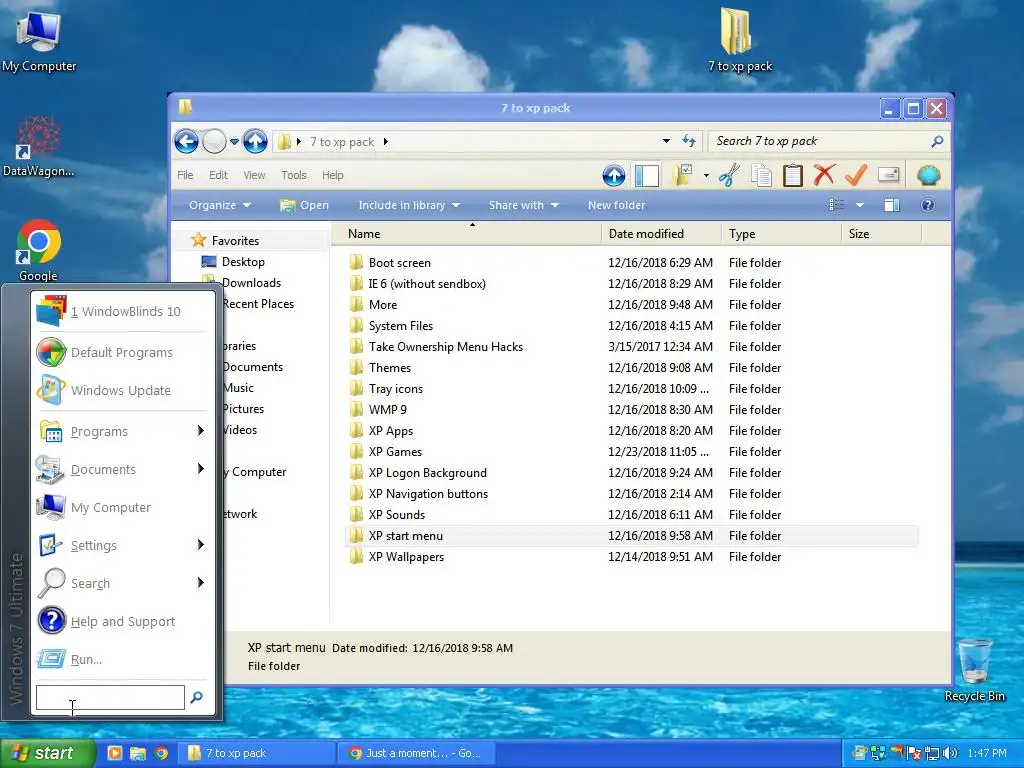The image size is (1024, 768).
Task: Toggle the preview pane icon
Action: pyautogui.click(x=891, y=205)
